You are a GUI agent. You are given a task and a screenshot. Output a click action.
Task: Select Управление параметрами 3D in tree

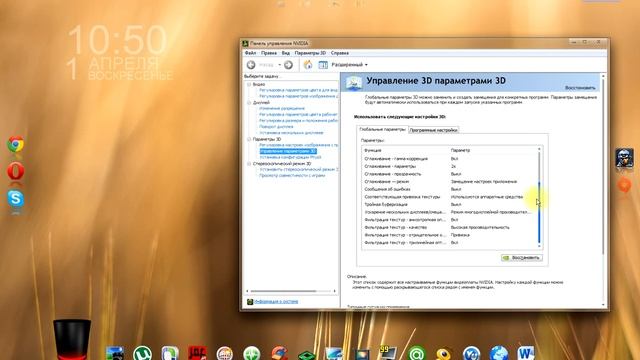click(x=288, y=151)
